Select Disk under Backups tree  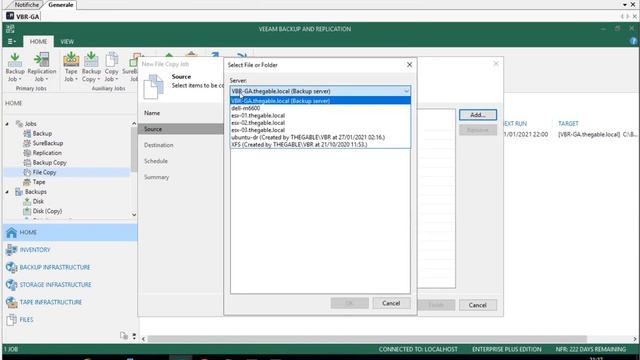pyautogui.click(x=38, y=201)
